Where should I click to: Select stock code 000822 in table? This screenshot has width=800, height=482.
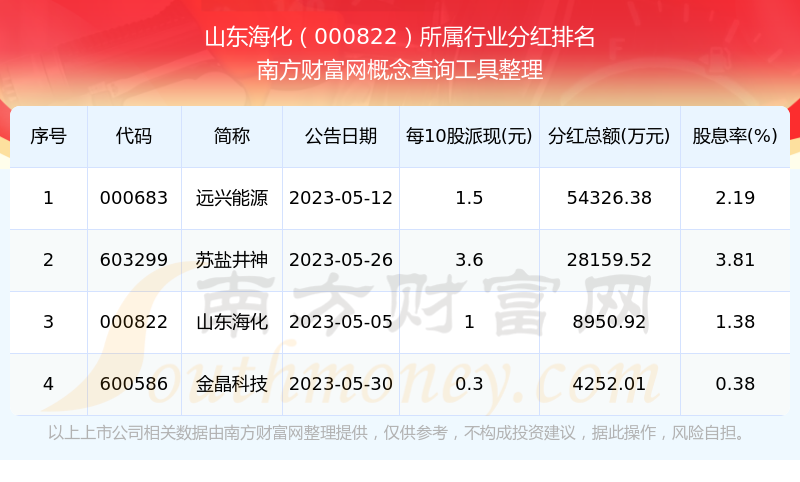(x=134, y=322)
